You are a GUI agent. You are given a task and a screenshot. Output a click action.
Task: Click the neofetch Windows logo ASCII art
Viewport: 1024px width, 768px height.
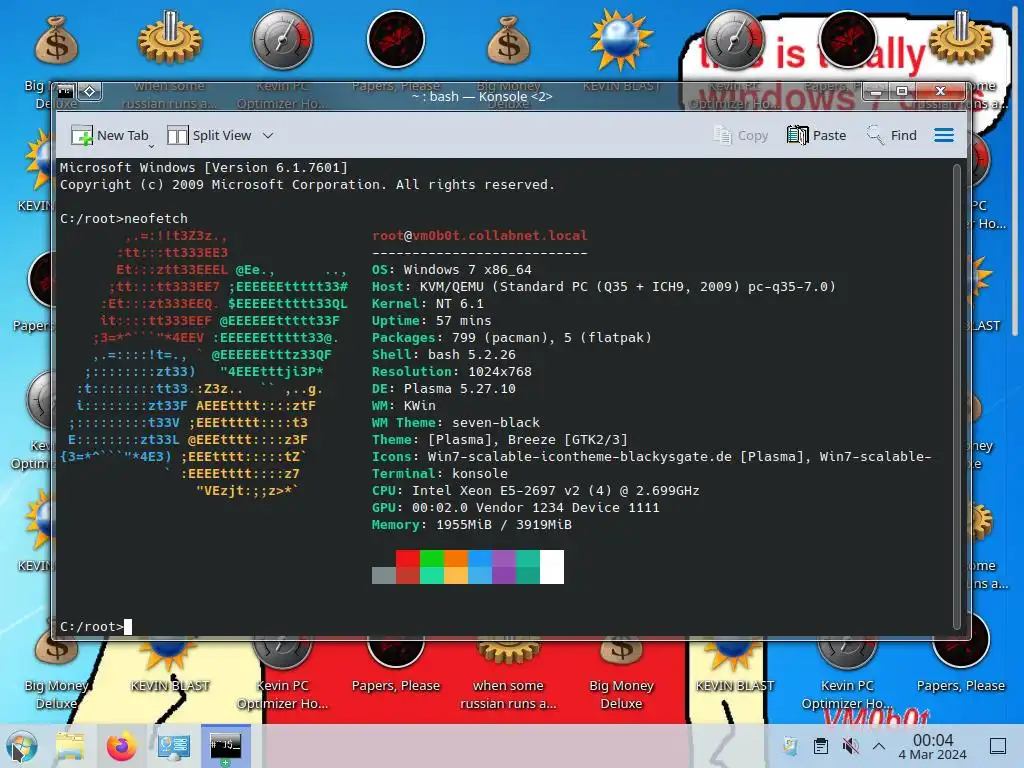pyautogui.click(x=204, y=362)
